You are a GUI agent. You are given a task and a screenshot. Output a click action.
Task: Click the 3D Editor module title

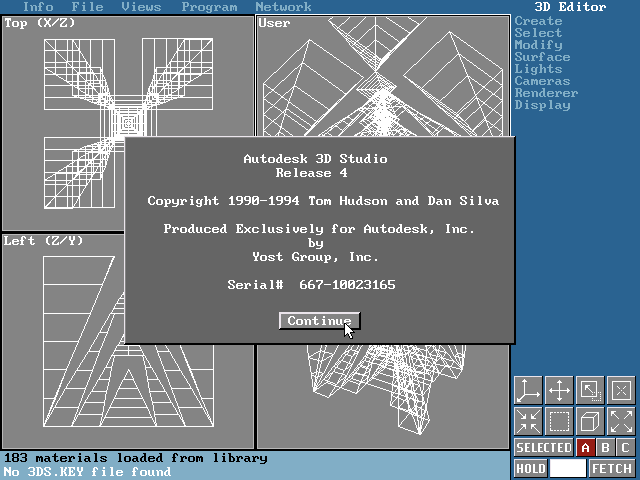point(570,7)
